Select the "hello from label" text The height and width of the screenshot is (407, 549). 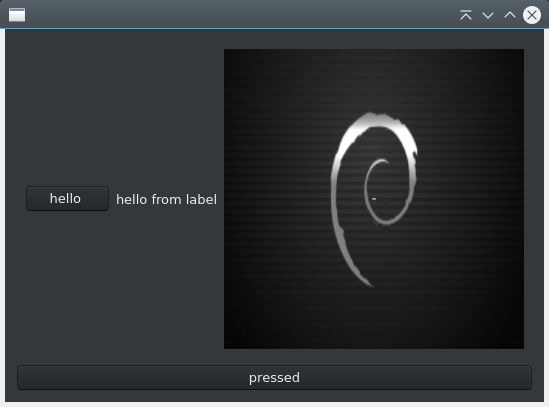pos(166,199)
